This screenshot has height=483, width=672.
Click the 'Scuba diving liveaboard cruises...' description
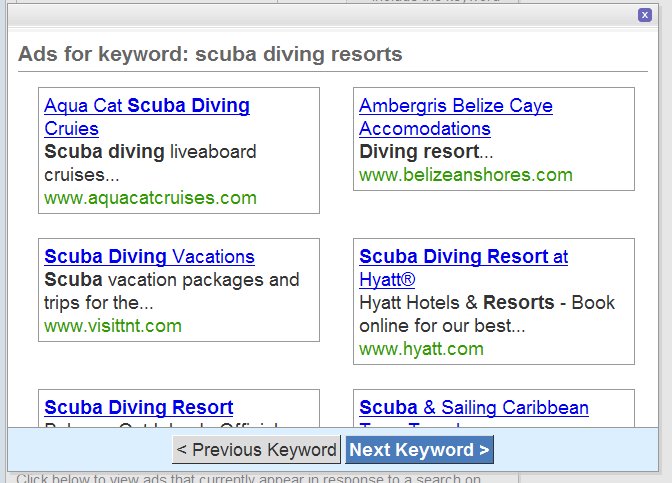coord(150,163)
